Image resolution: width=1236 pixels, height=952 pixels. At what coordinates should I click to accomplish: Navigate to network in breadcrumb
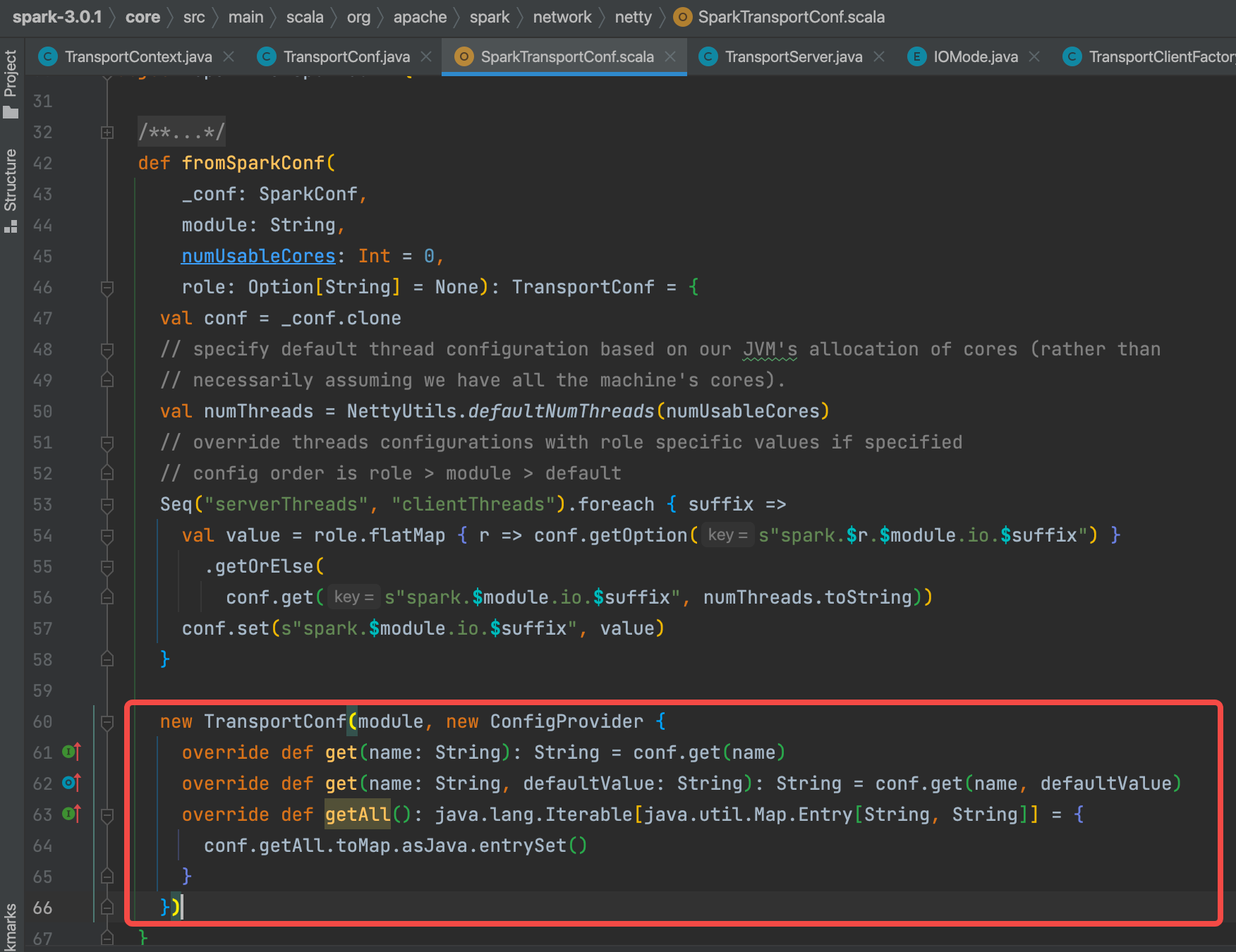(x=562, y=17)
